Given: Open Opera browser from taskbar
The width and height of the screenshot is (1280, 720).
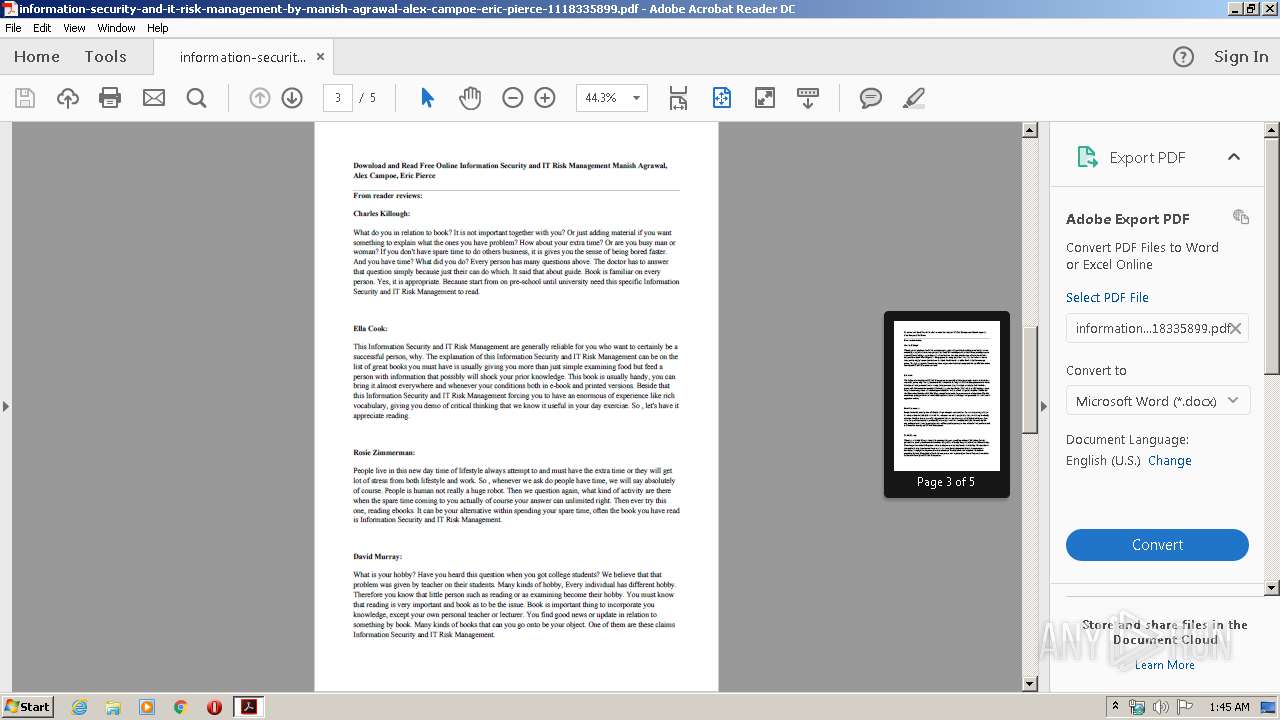Looking at the screenshot, I should click(214, 707).
